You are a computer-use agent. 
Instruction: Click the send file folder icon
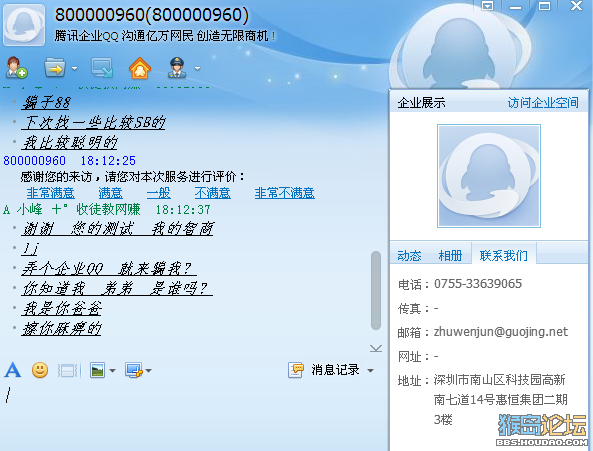(55, 68)
